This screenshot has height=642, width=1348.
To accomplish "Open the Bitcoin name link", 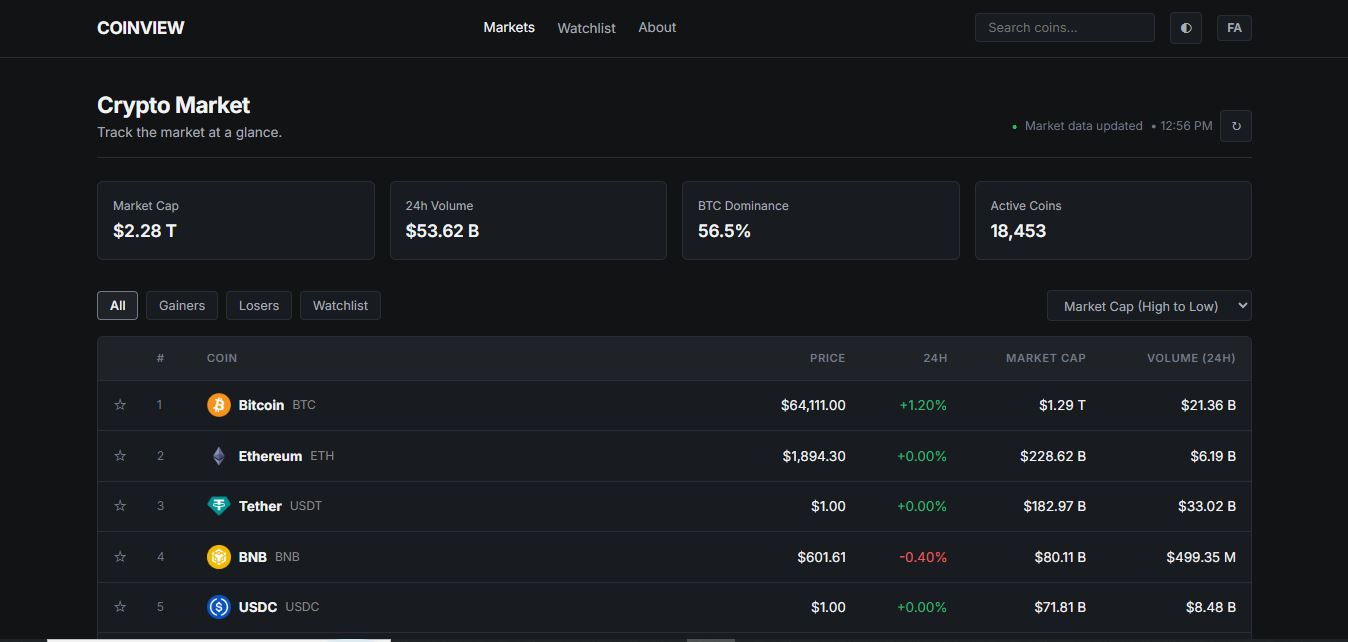I will (x=261, y=405).
